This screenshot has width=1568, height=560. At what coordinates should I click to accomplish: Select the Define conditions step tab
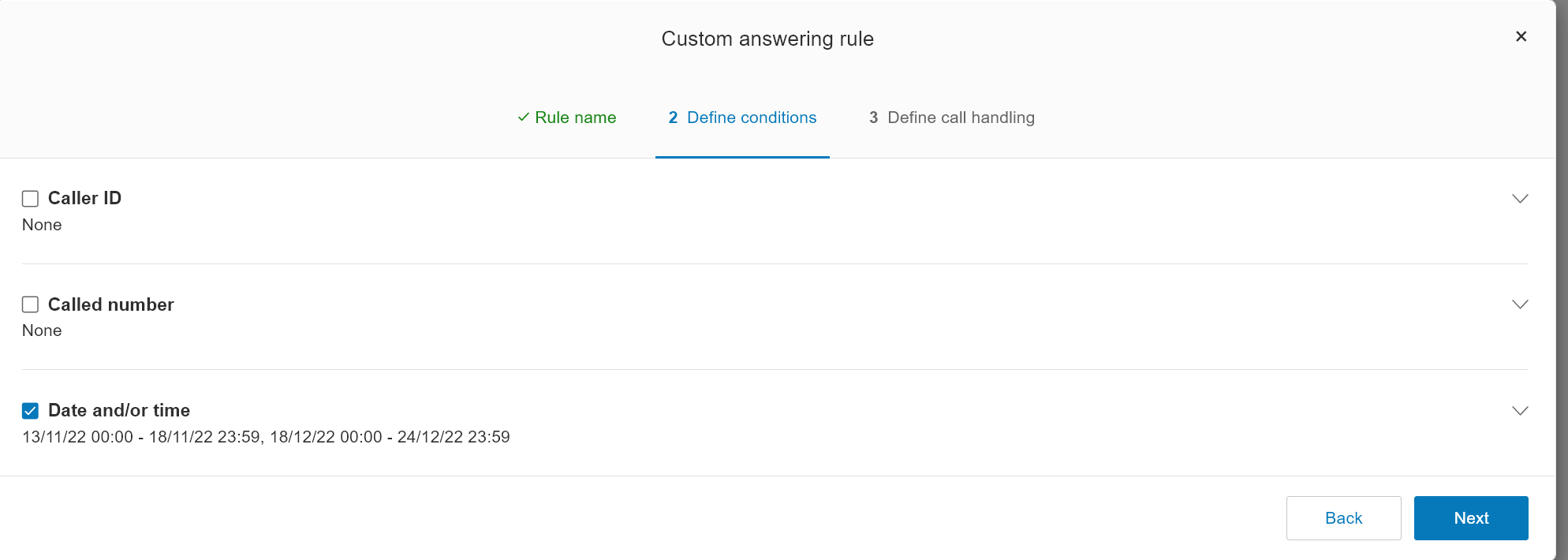tap(742, 118)
